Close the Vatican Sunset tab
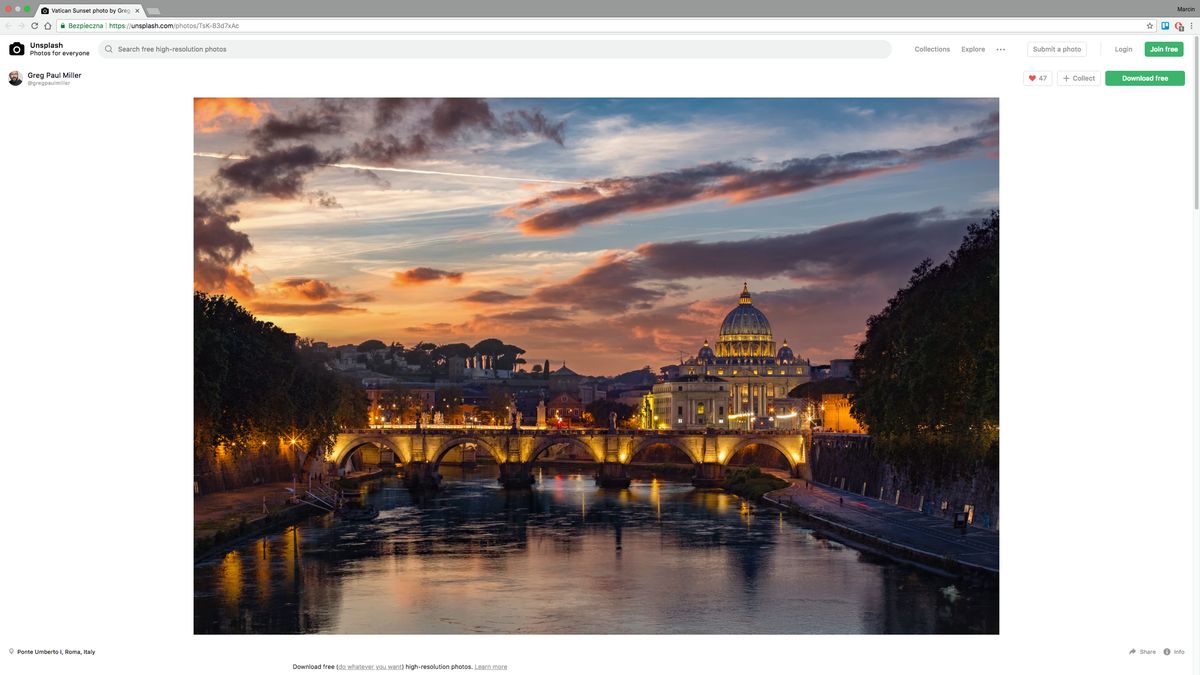This screenshot has width=1200, height=675. (x=137, y=10)
